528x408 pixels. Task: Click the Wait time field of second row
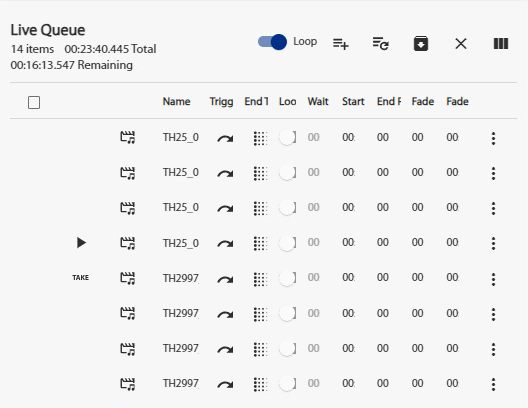[314, 172]
